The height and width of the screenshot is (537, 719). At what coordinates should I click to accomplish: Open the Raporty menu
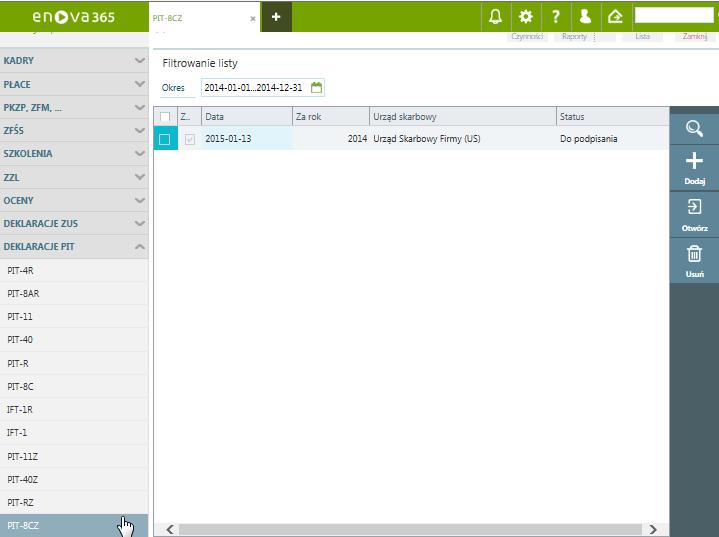coord(574,36)
